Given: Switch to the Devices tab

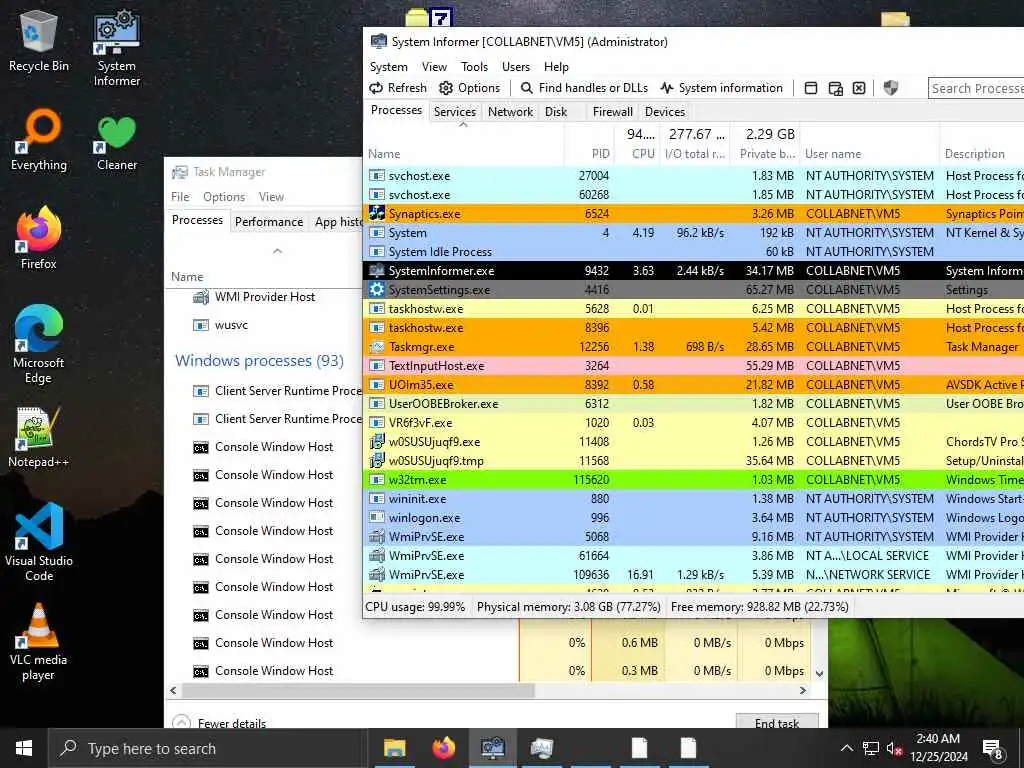Looking at the screenshot, I should (x=665, y=112).
